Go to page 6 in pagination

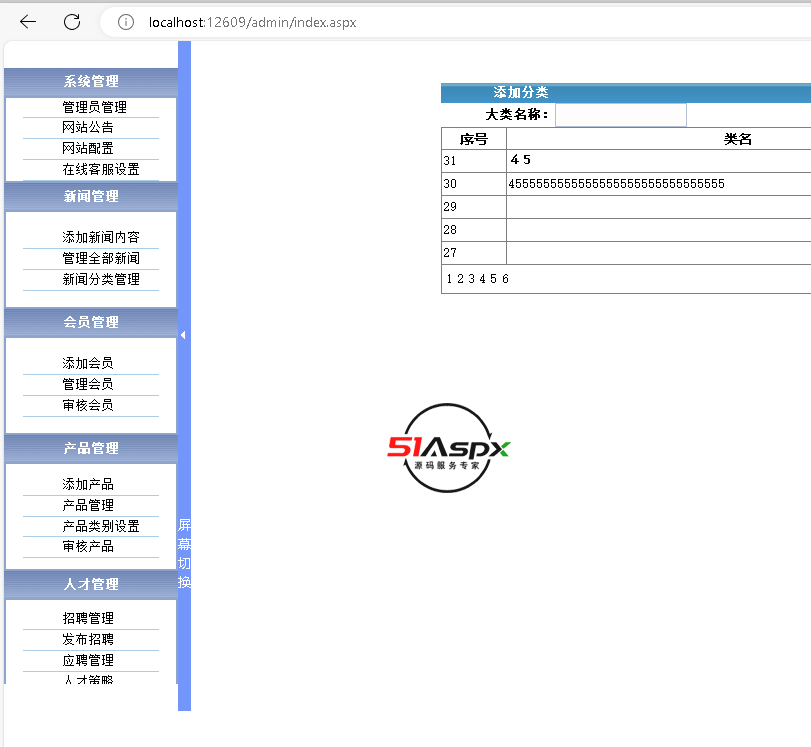click(x=505, y=279)
